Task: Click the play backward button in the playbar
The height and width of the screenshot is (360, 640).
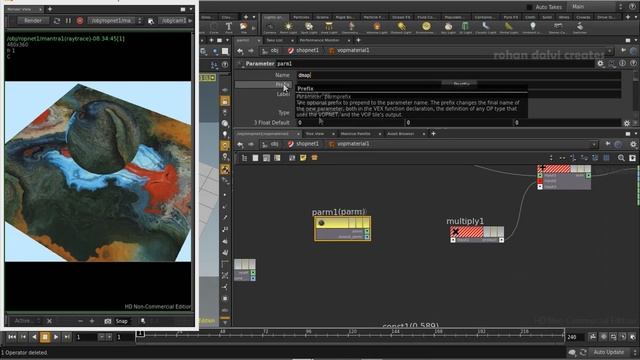Action: pos(34,337)
